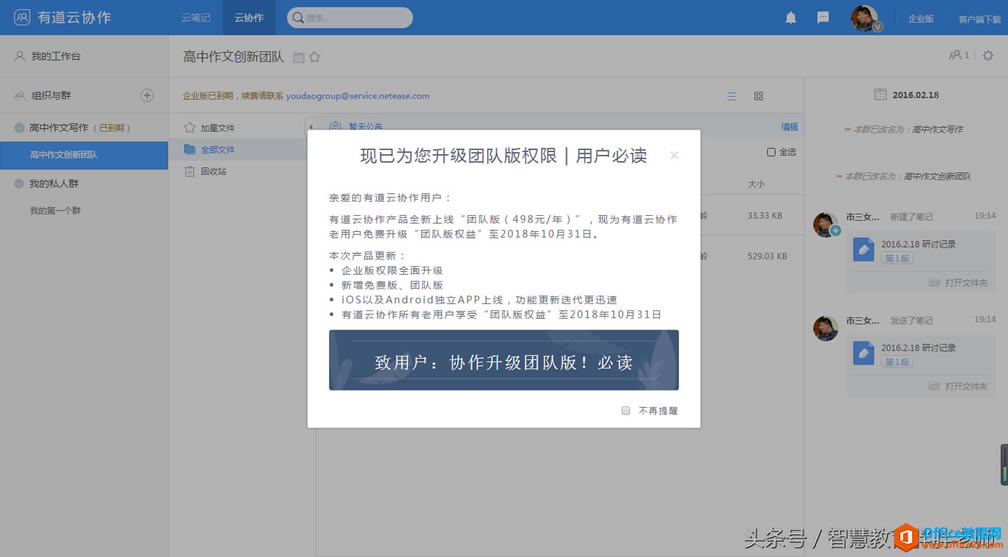Click the youdaogroup email link
Viewport: 1008px width, 557px height.
click(x=357, y=96)
